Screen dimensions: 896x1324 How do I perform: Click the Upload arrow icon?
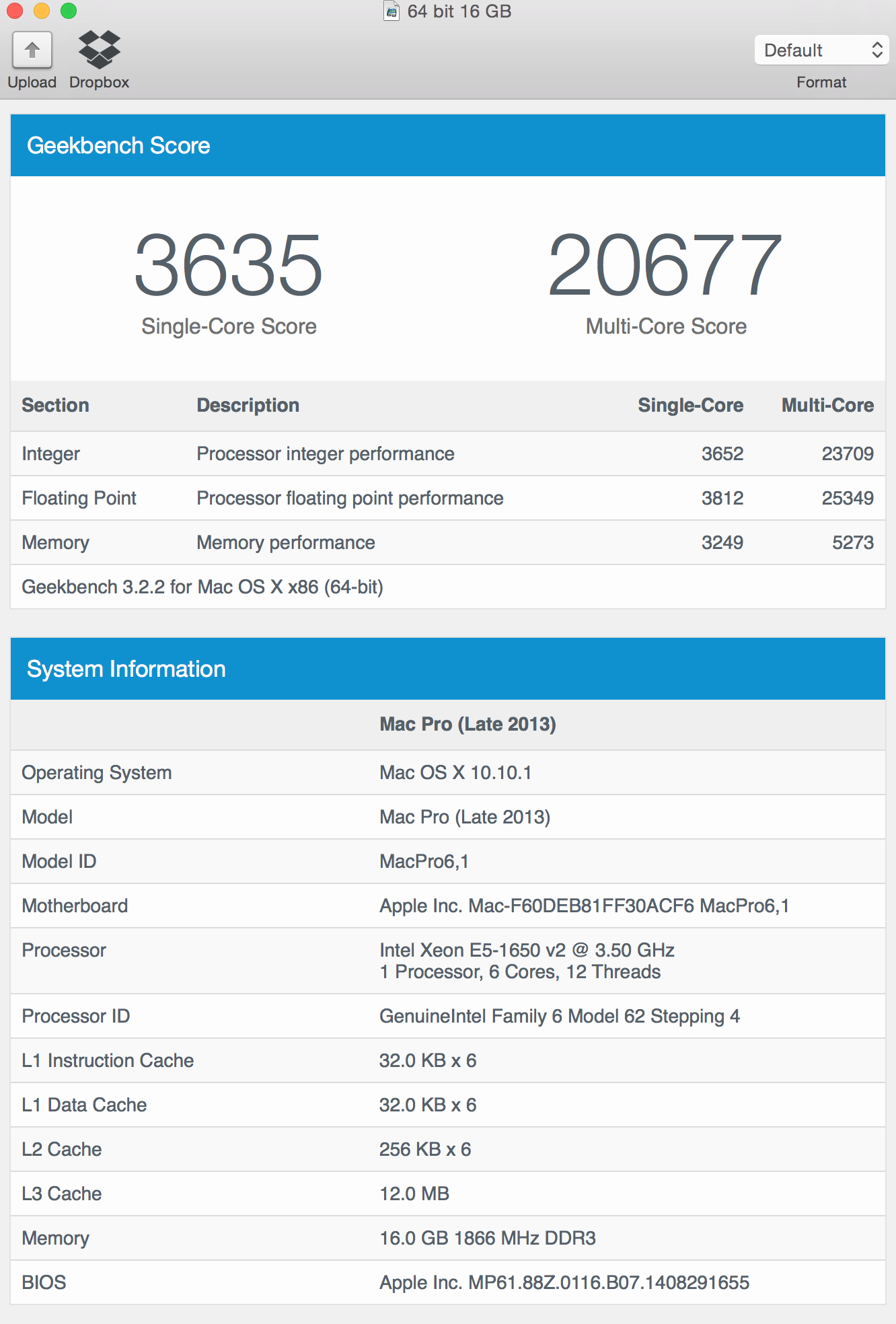point(32,50)
